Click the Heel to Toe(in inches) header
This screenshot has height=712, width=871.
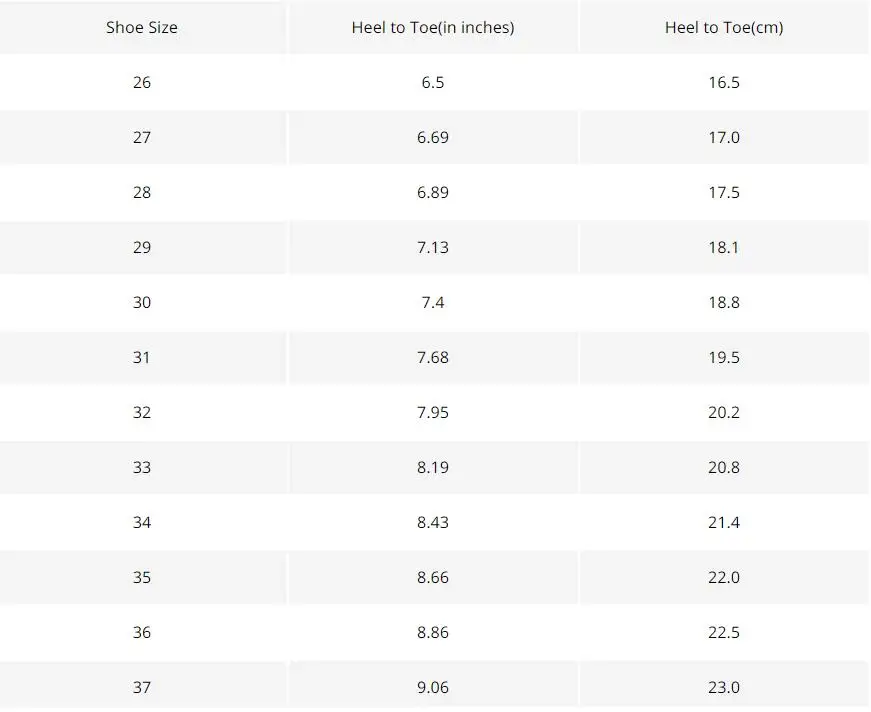coord(433,27)
